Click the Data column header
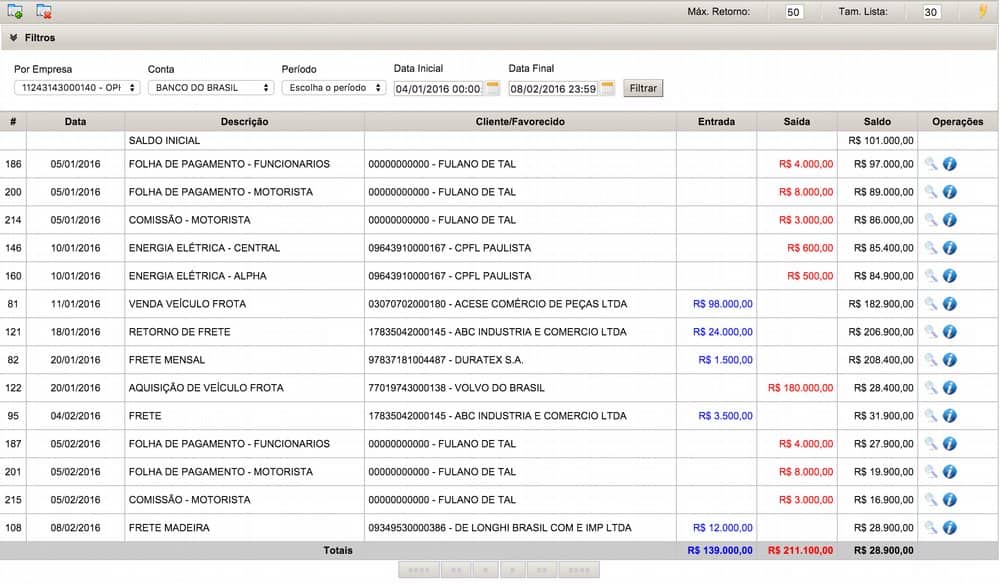Image resolution: width=1000 pixels, height=584 pixels. tap(75, 121)
